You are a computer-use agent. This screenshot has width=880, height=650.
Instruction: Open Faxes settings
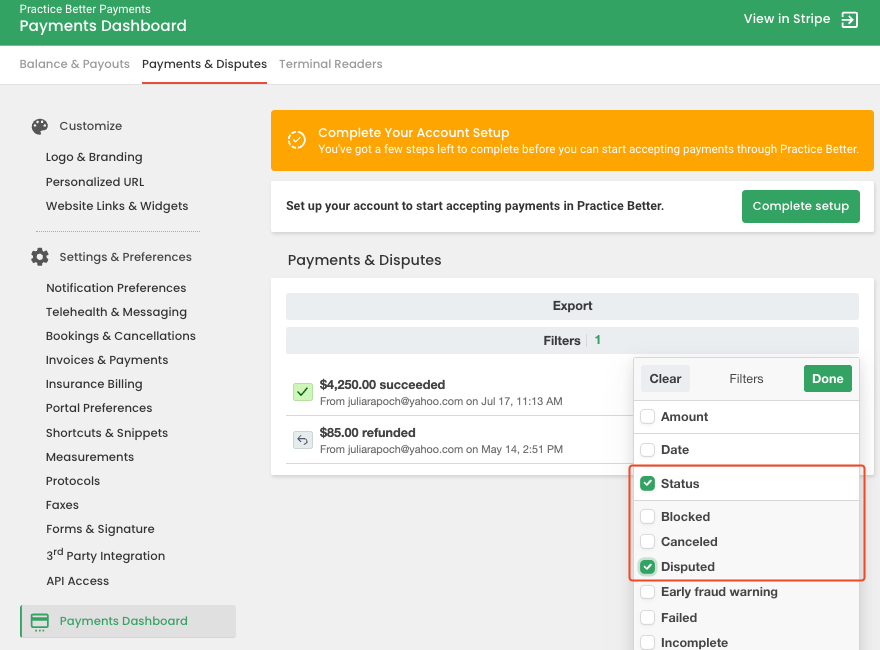(62, 505)
